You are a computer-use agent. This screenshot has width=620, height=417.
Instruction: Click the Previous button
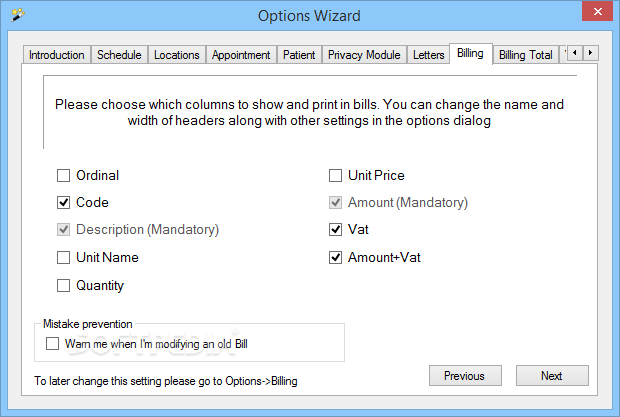tap(465, 375)
